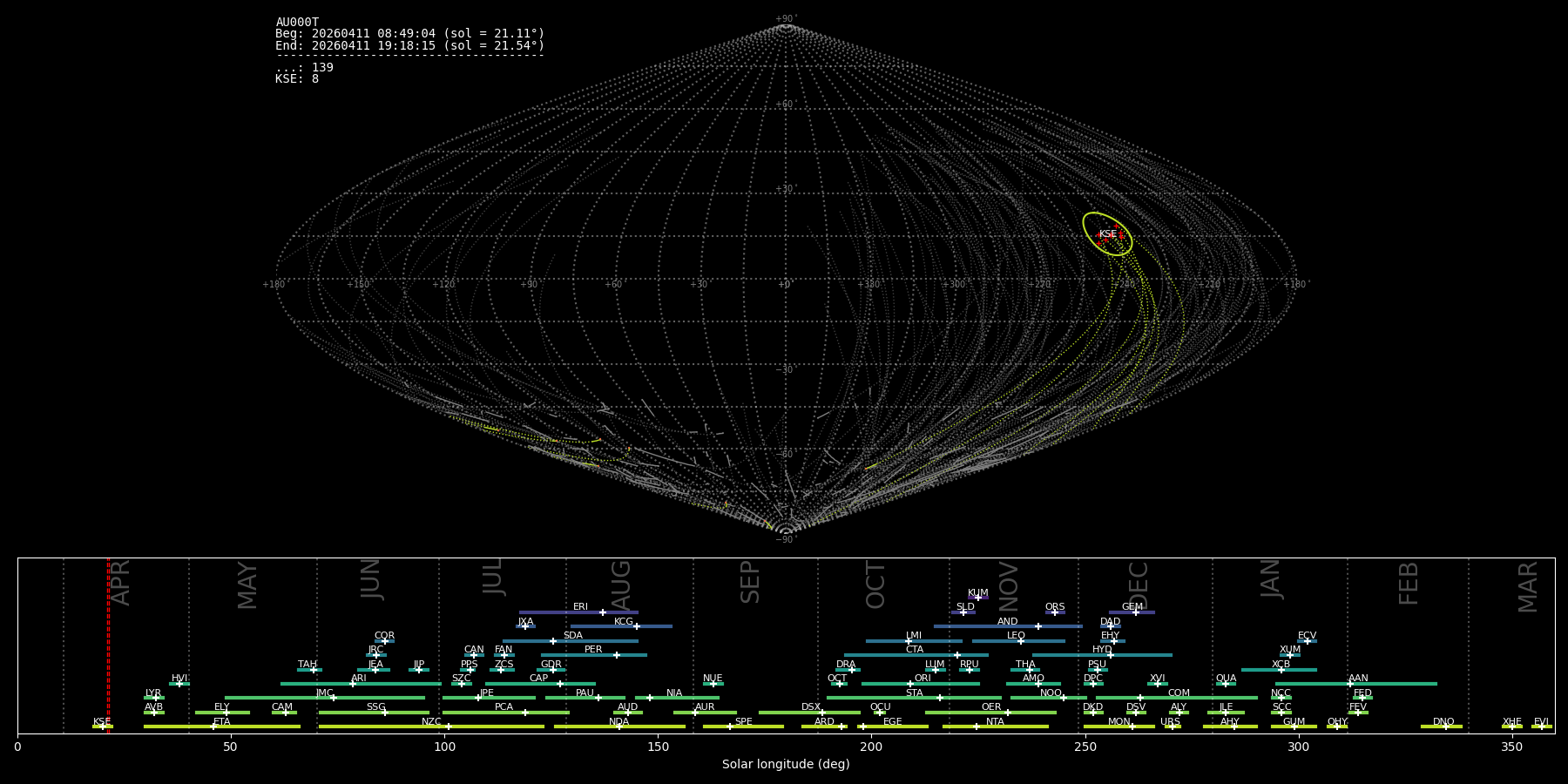Click the PCA shower label
The width and height of the screenshot is (1568, 784).
[x=504, y=707]
